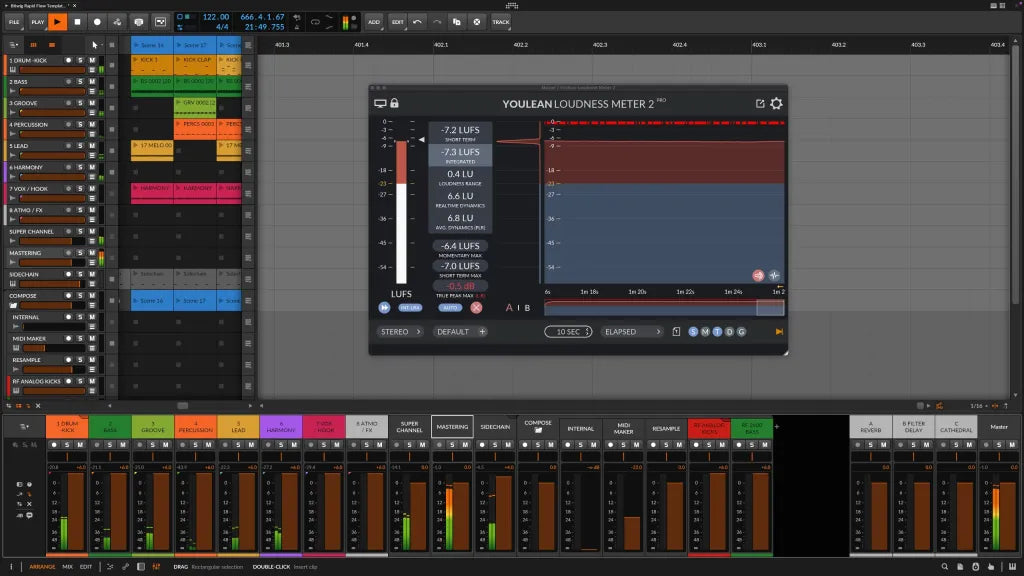Switch to the MIX view tab
Screen dimensions: 1024x576
click(67, 567)
